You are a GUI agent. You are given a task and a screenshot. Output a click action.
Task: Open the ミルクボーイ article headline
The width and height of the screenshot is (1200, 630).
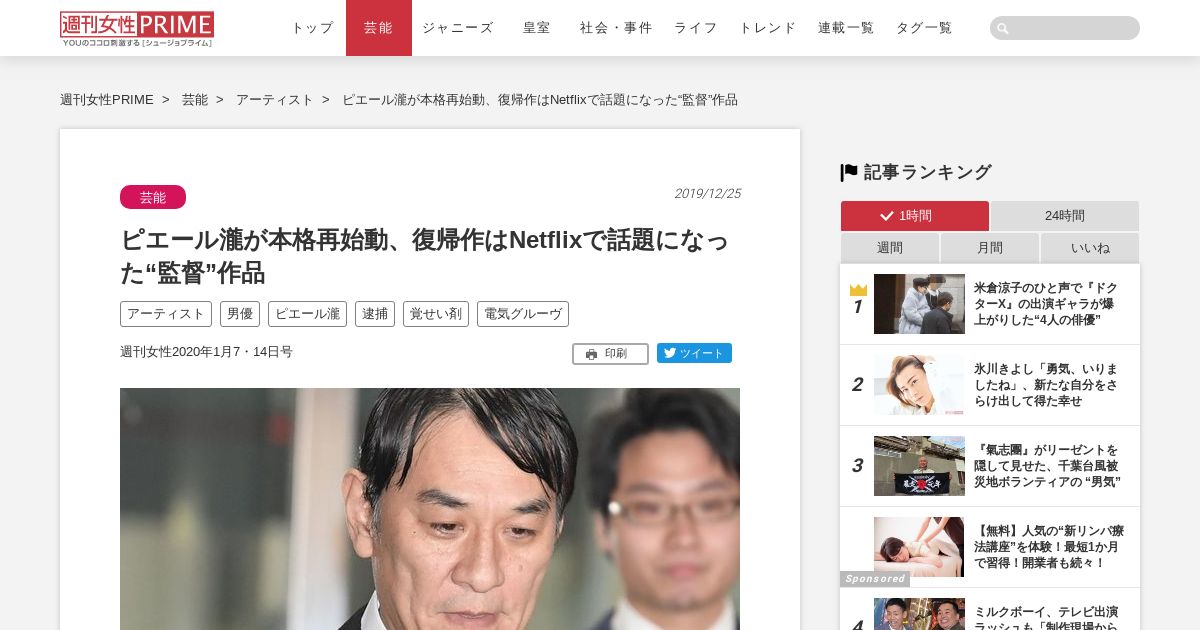tap(1046, 618)
